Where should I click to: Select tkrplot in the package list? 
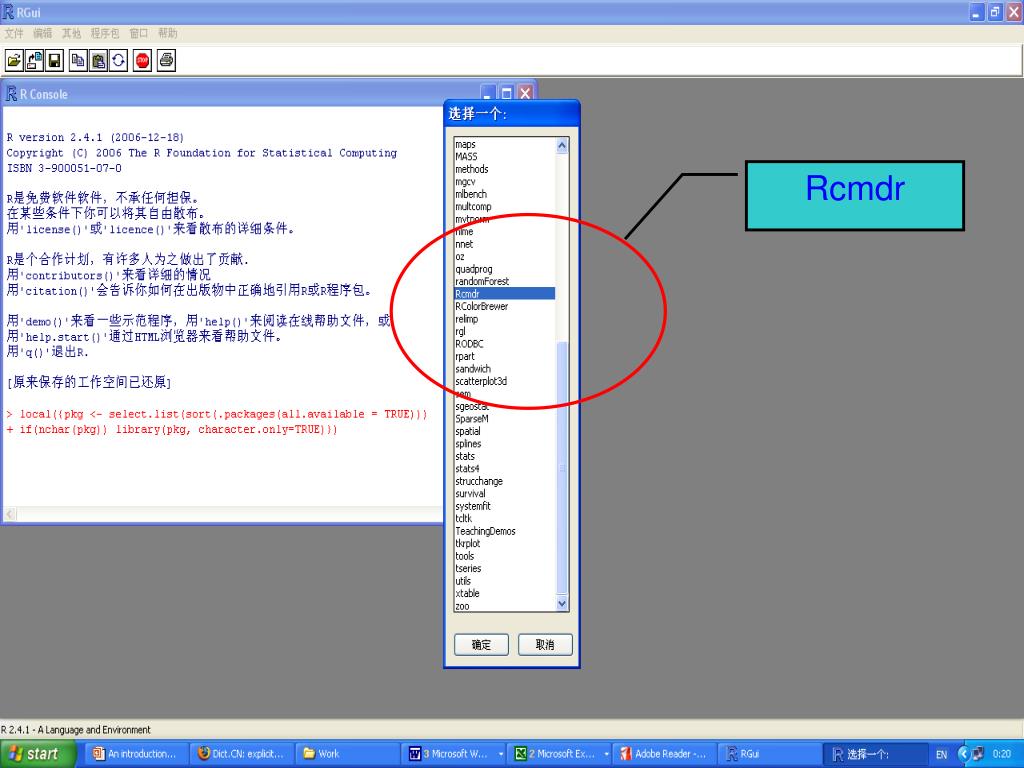(x=505, y=543)
